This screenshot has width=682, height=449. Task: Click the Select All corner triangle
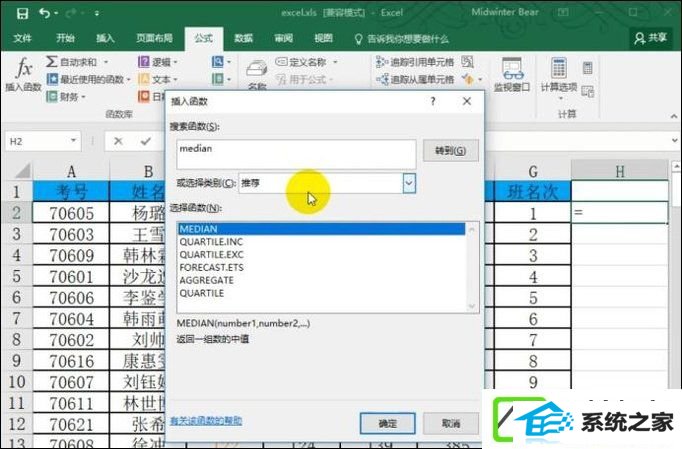click(x=22, y=170)
